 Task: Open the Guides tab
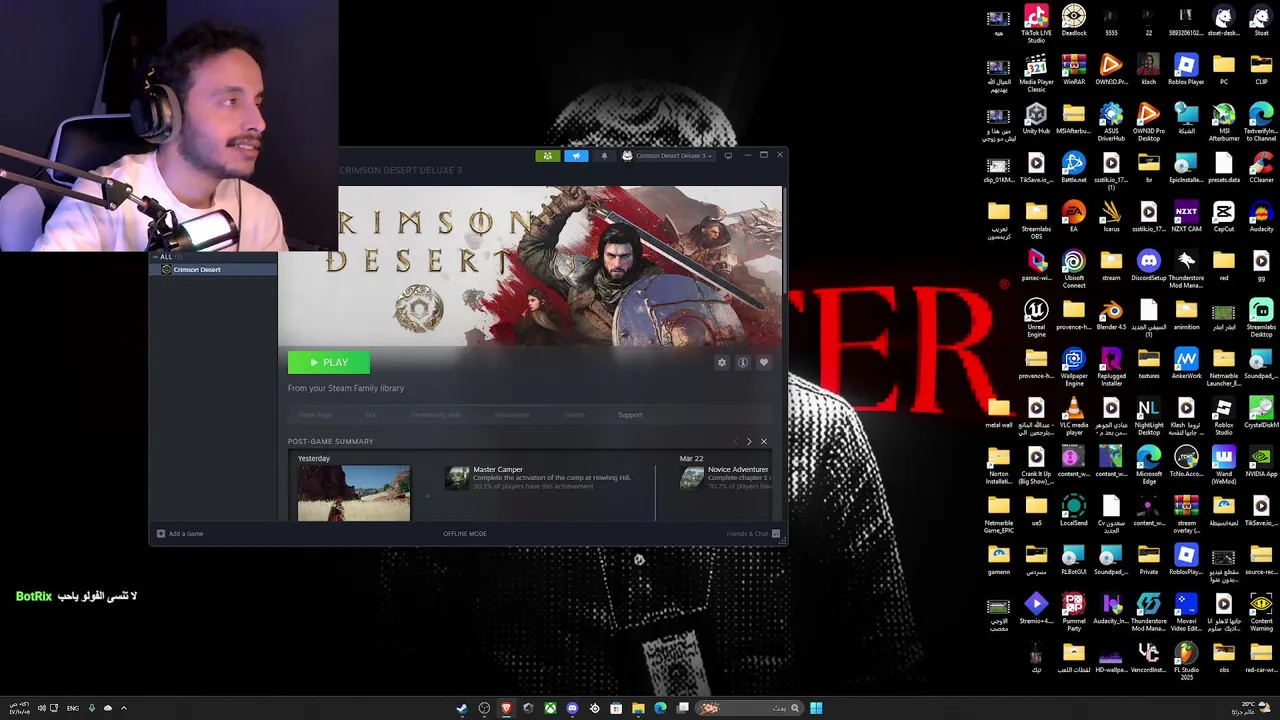click(x=574, y=414)
